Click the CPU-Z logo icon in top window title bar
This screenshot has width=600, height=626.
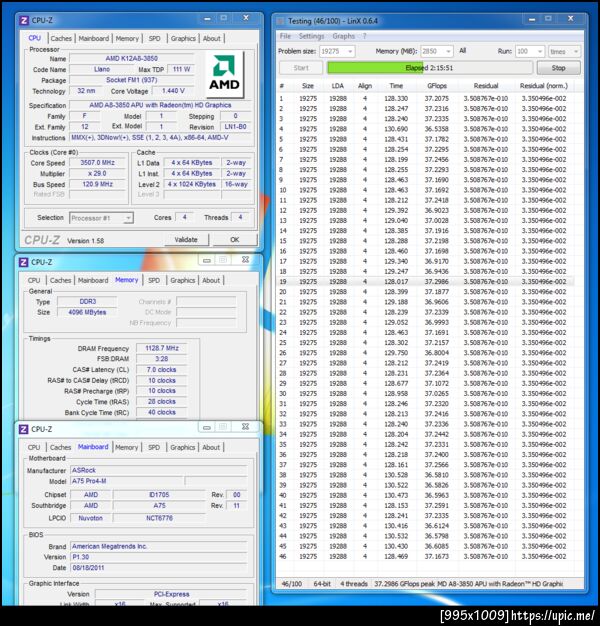[x=24, y=20]
